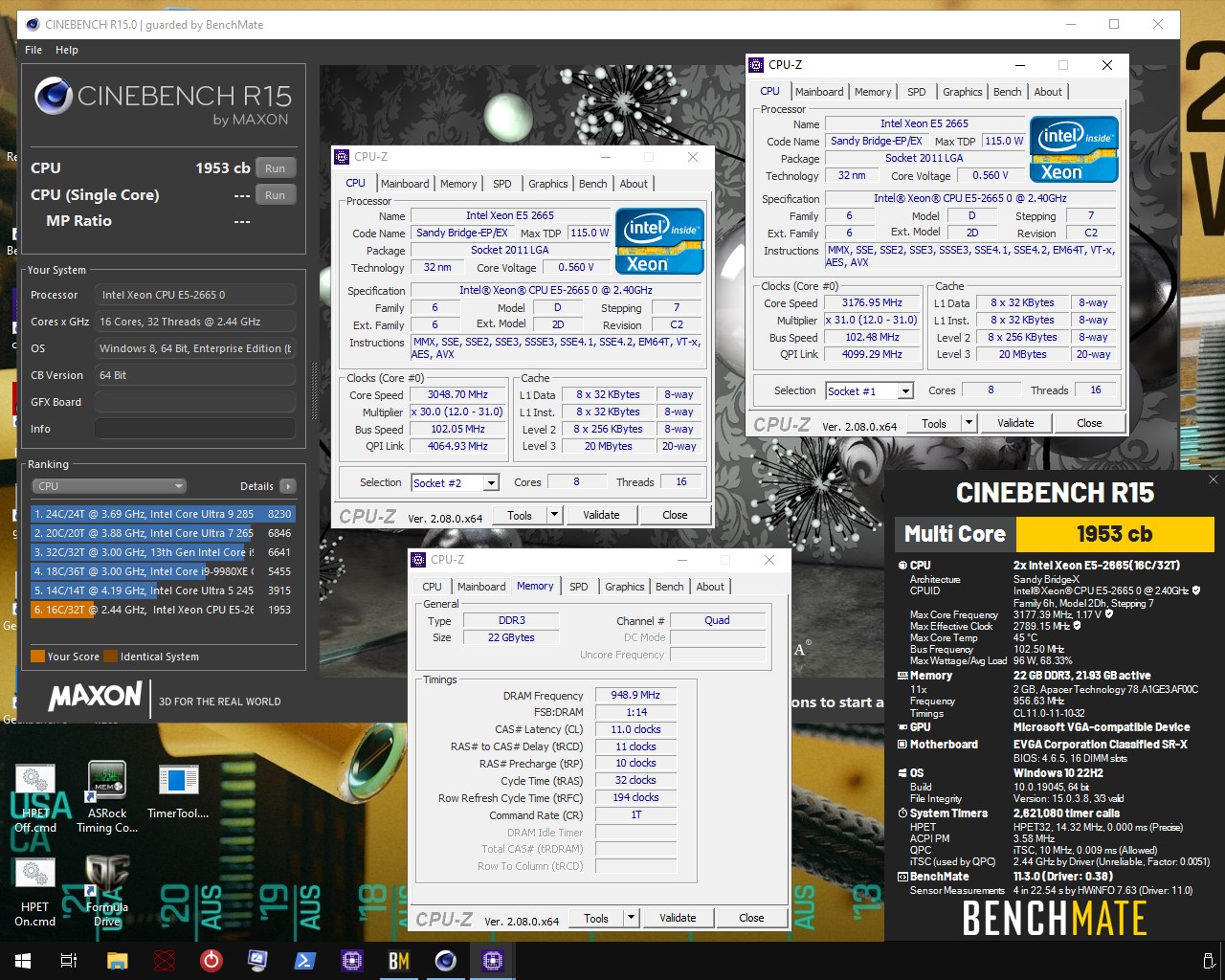
Task: Click the Cinebench R15 sphere logo
Action: tap(54, 96)
